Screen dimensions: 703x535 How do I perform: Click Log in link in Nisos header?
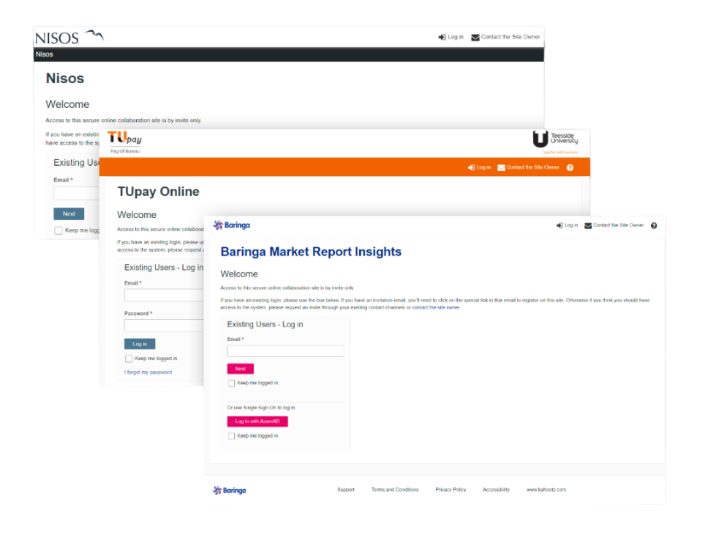click(x=451, y=37)
